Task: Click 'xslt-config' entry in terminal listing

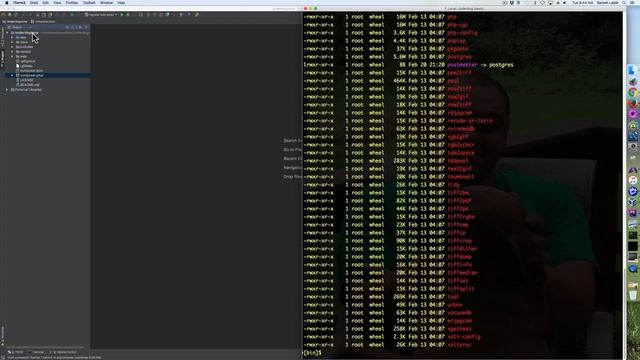Action: point(464,337)
